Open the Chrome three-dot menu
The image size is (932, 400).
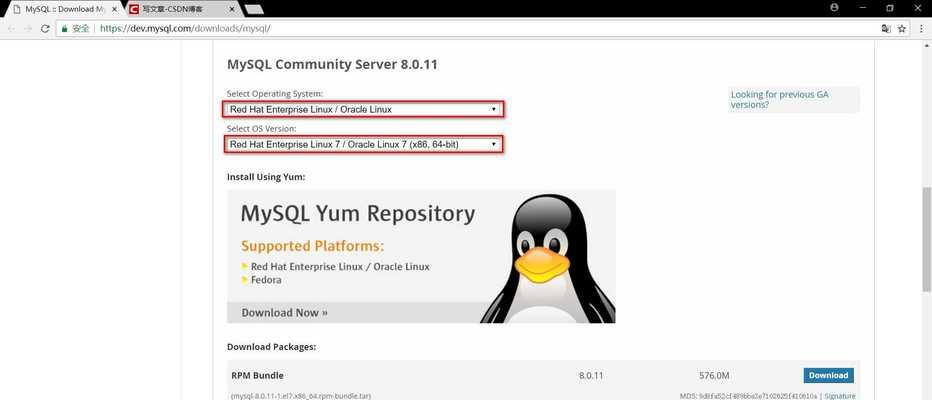point(921,29)
